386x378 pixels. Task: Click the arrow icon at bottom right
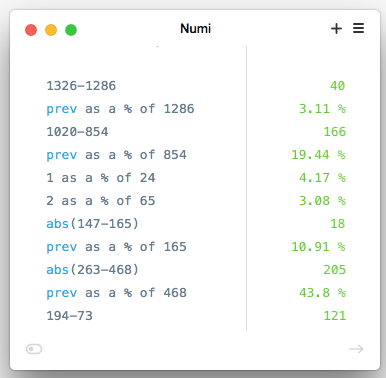click(356, 349)
